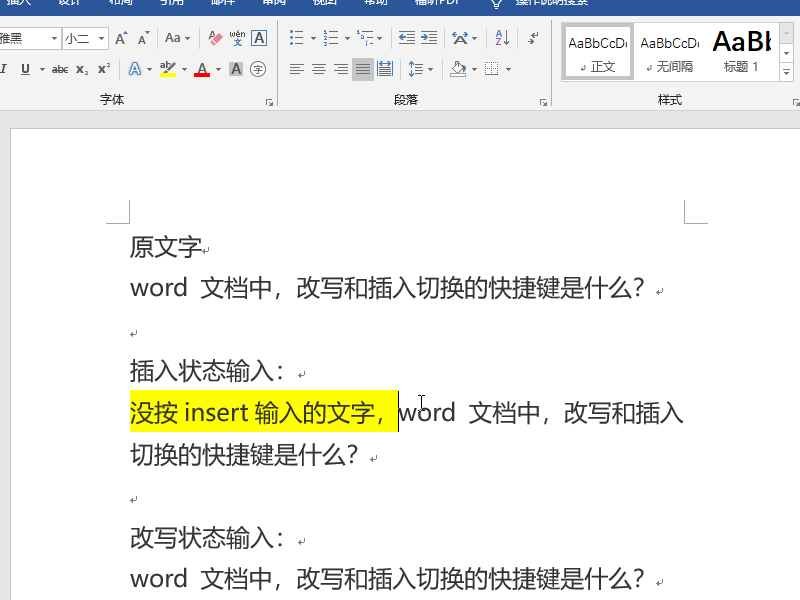800x600 pixels.
Task: Open the font size 小二 dropdown
Action: pyautogui.click(x=101, y=38)
